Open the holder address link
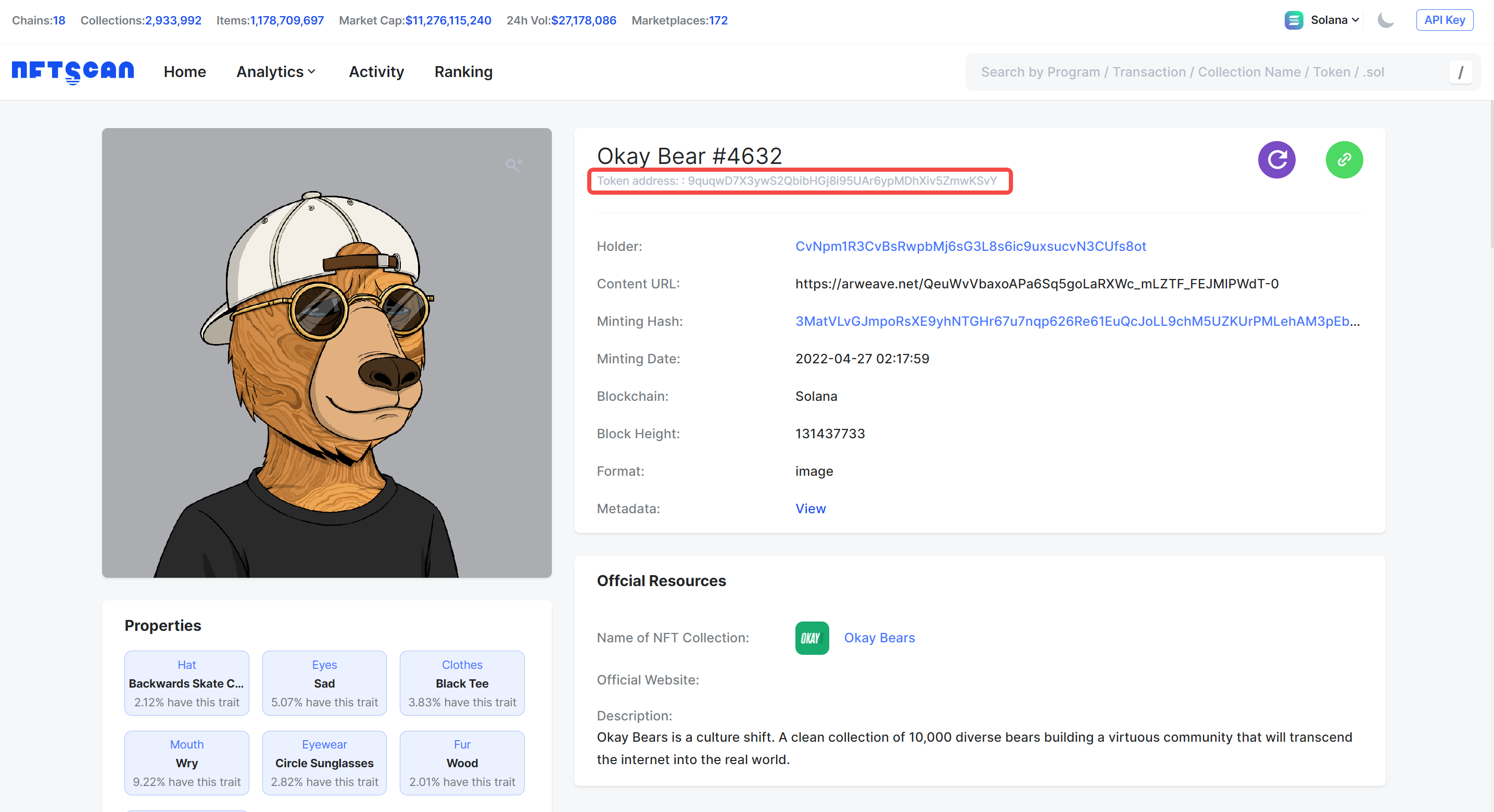 [970, 246]
